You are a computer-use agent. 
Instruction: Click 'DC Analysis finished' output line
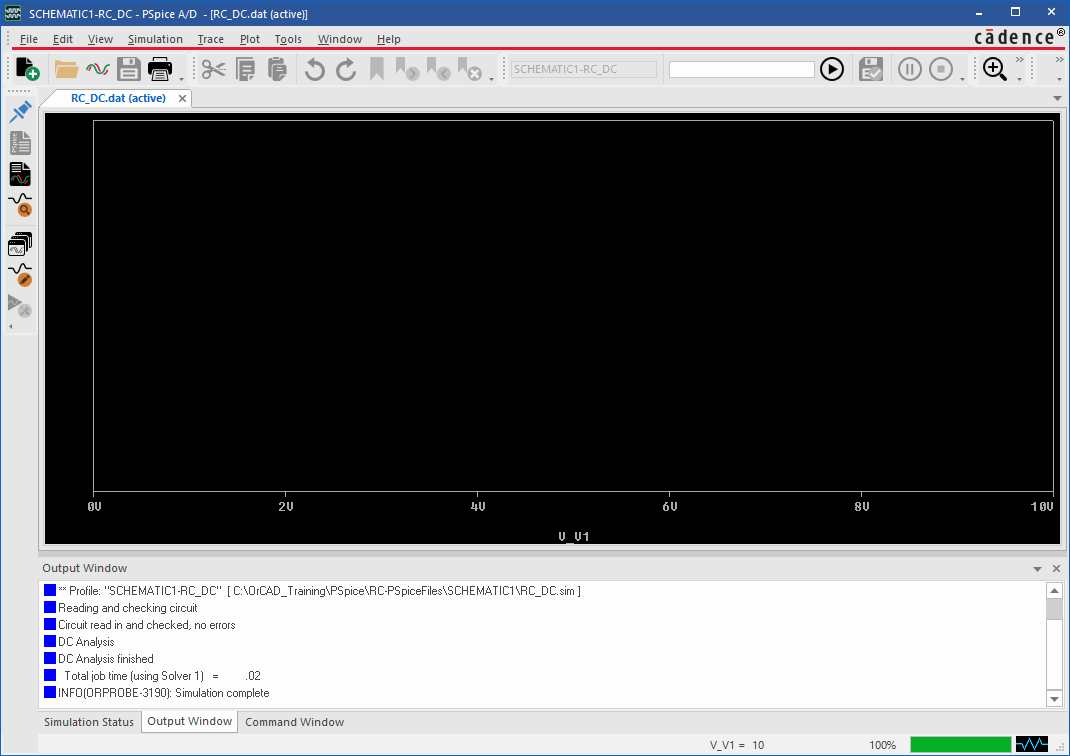(x=106, y=658)
